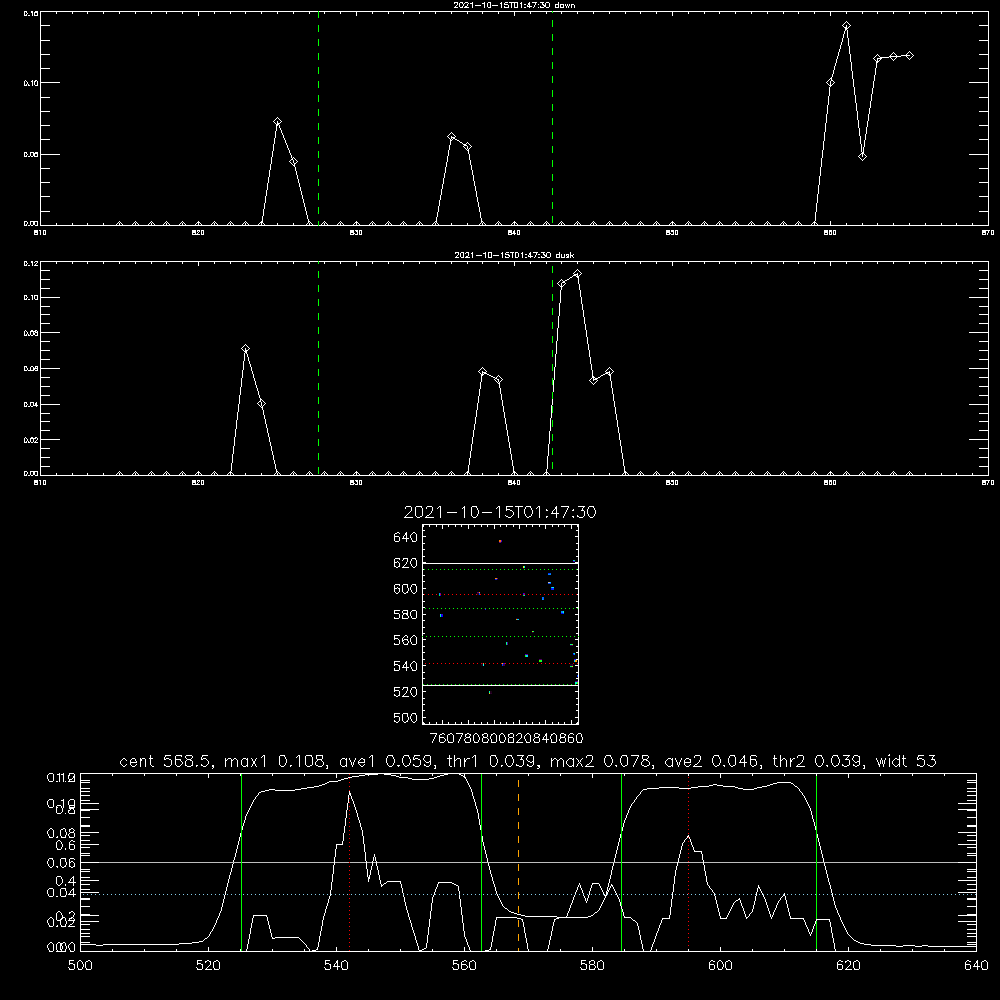This screenshot has height=1000, width=1000.
Task: Click the green vertical line near 525 in bottom plot
Action: [x=241, y=862]
